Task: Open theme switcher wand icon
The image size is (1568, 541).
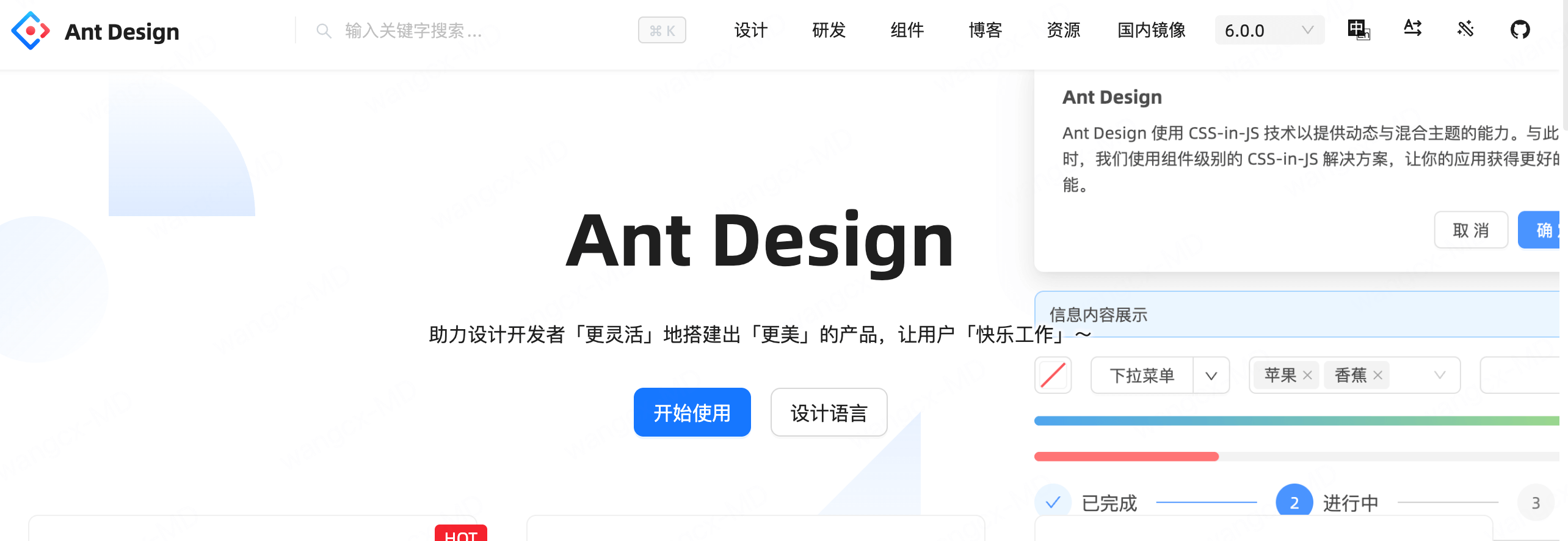Action: coord(1465,29)
